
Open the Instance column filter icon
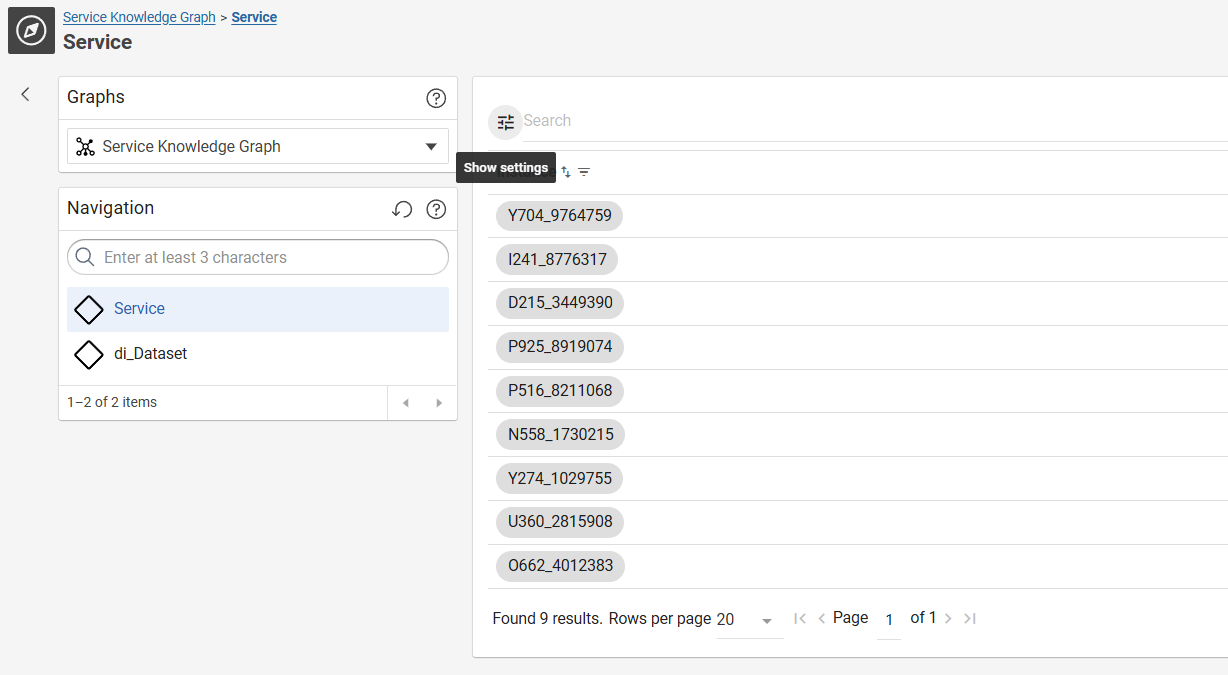[584, 172]
